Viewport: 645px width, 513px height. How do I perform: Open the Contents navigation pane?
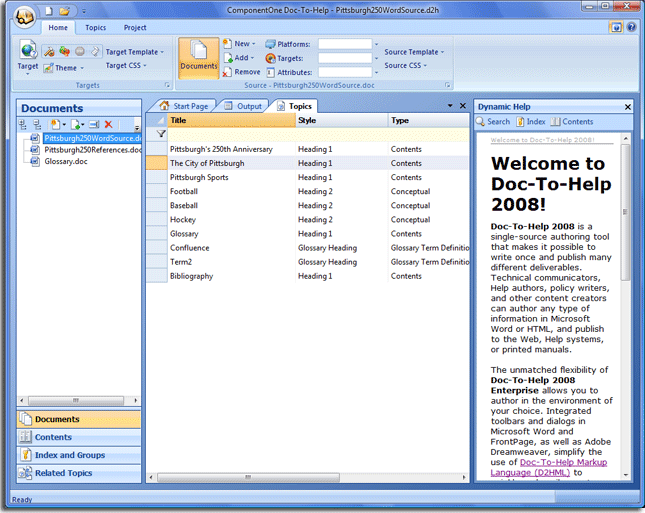pyautogui.click(x=79, y=437)
